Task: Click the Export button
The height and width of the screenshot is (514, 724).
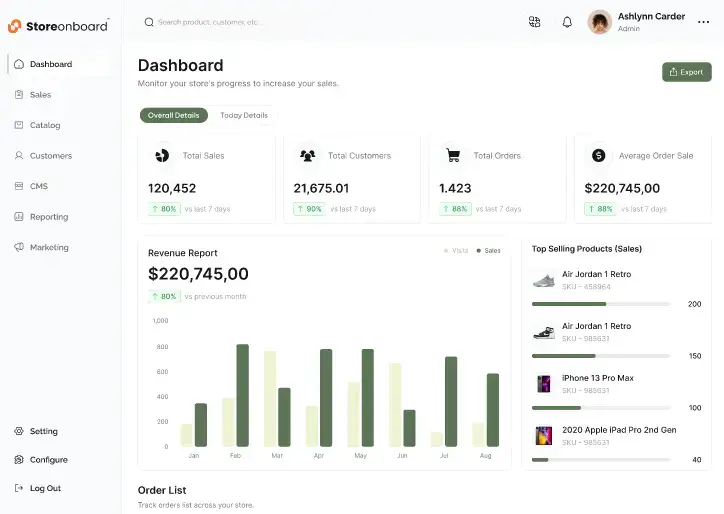Action: 686,72
